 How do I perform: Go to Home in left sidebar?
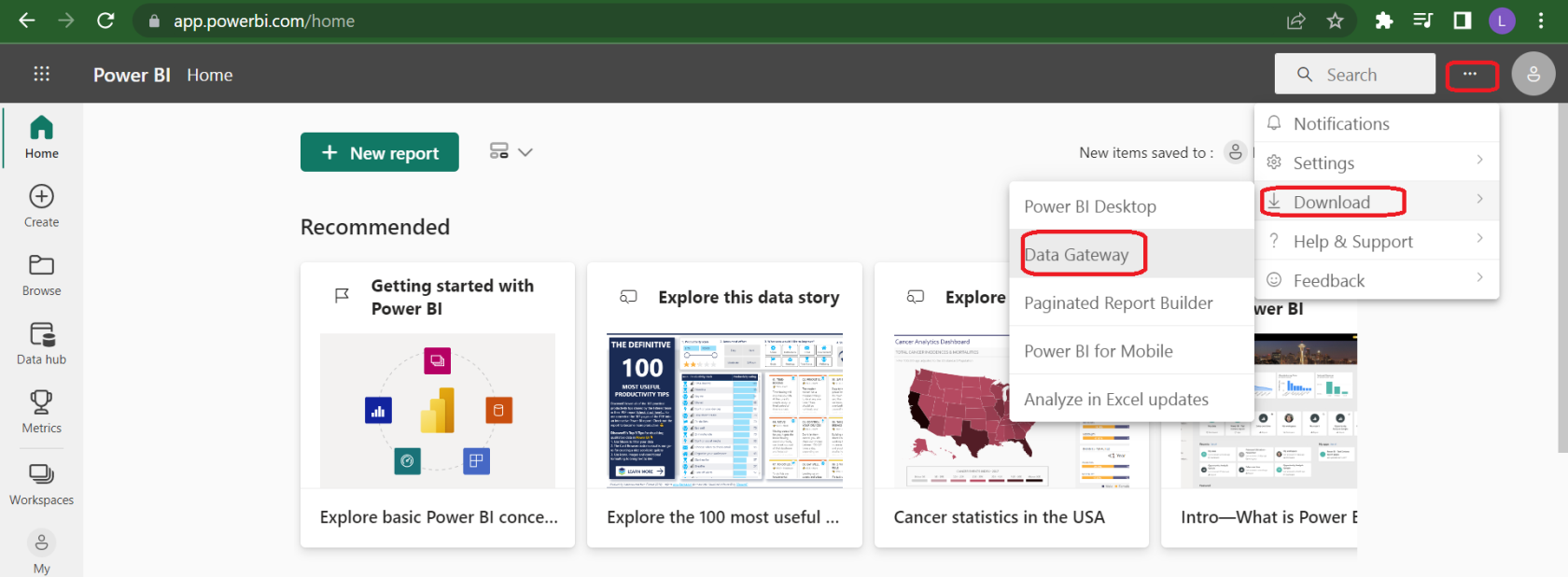(41, 136)
